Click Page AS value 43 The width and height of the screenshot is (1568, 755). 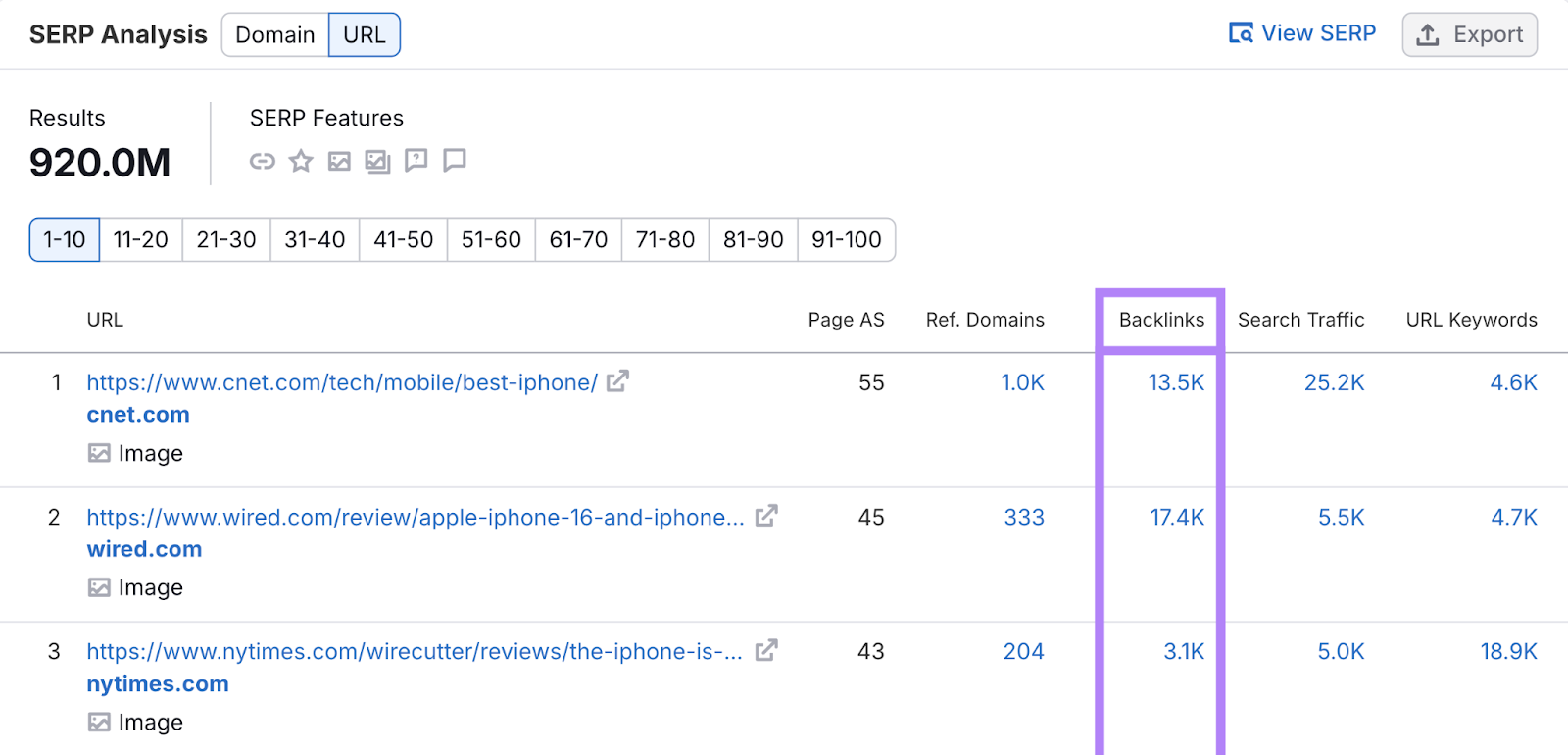(x=872, y=651)
